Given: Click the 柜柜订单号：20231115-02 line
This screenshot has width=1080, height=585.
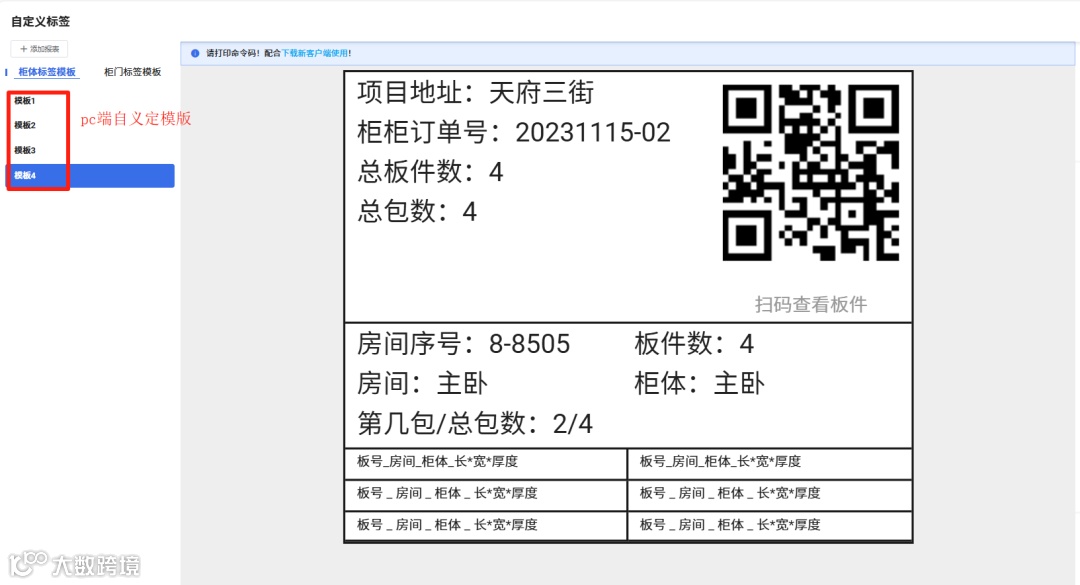Looking at the screenshot, I should tap(513, 132).
